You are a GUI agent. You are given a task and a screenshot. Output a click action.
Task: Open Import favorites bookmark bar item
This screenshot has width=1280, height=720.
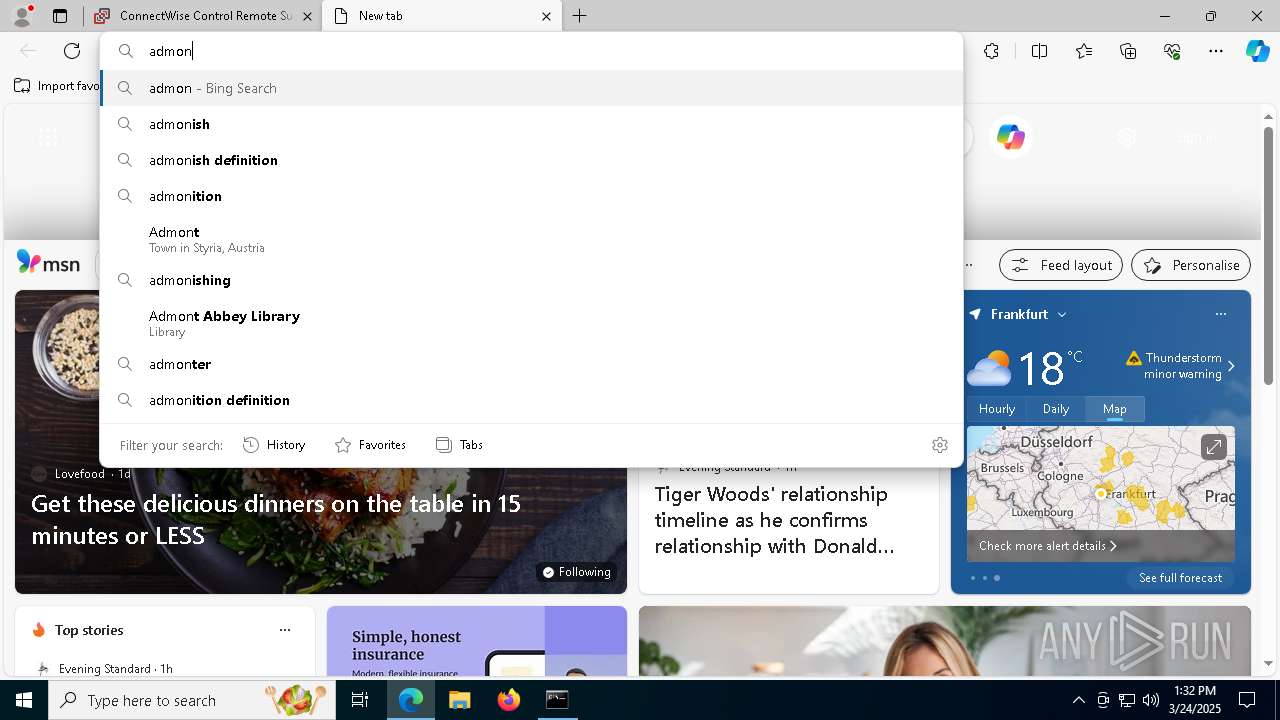(x=58, y=86)
